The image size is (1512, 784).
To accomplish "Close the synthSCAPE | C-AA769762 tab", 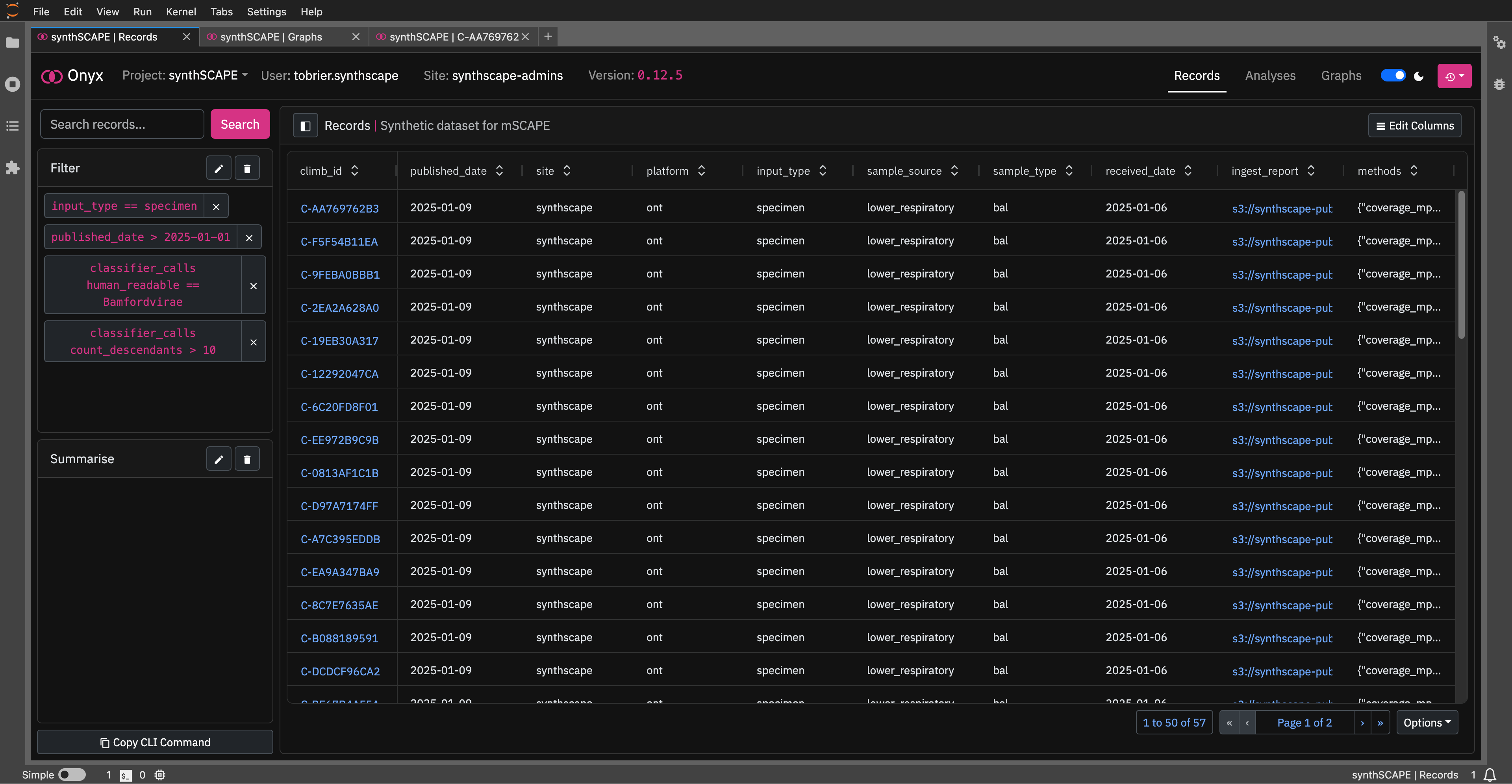I will coord(525,36).
